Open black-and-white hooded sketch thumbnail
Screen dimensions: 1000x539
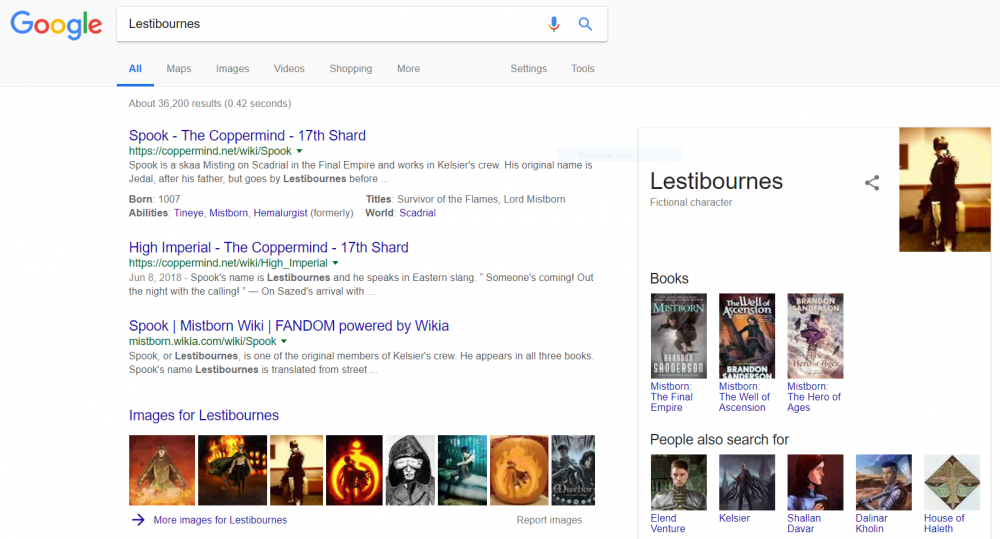(x=410, y=470)
